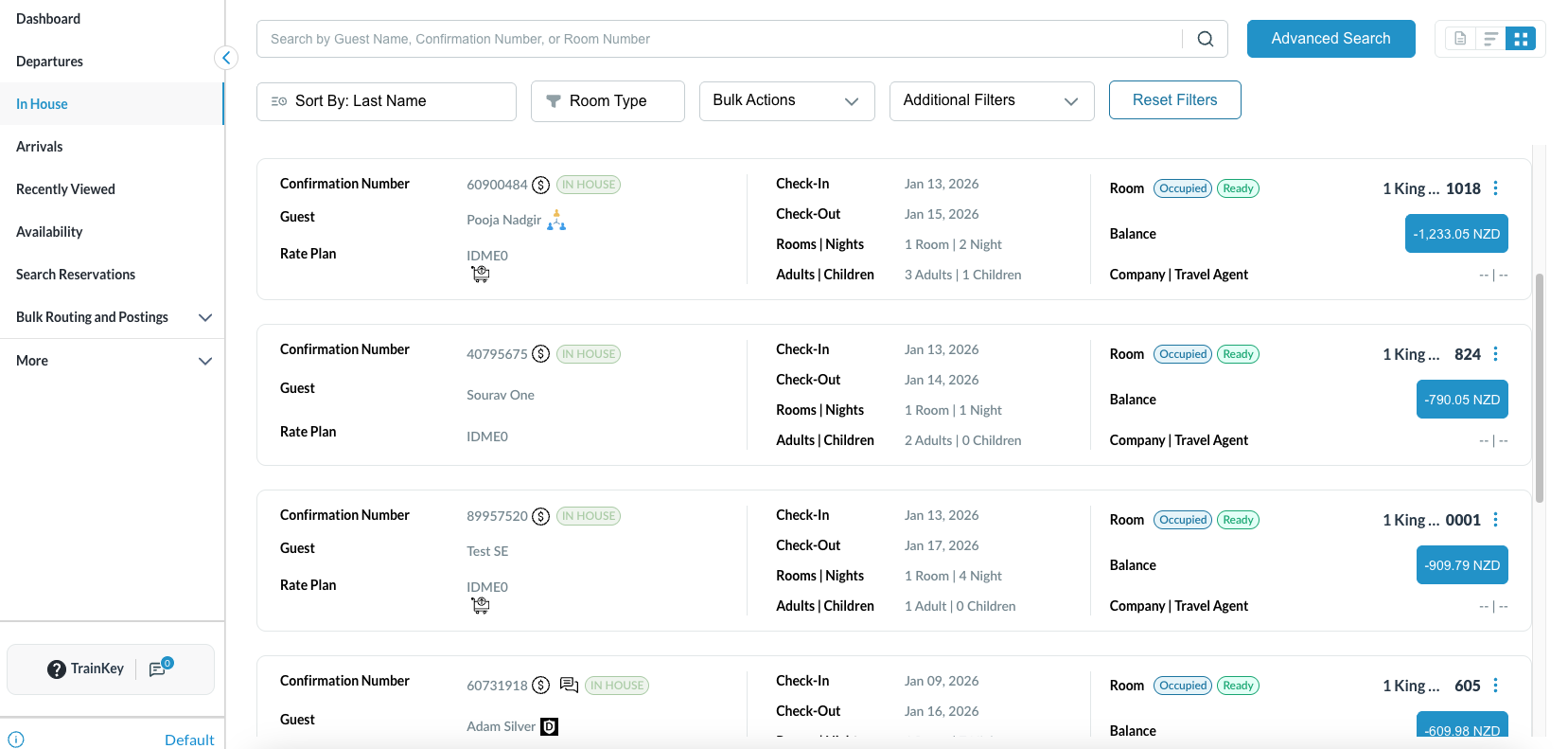Image resolution: width=1568 pixels, height=749 pixels.
Task: Click the search magnifier icon
Action: [x=1205, y=39]
